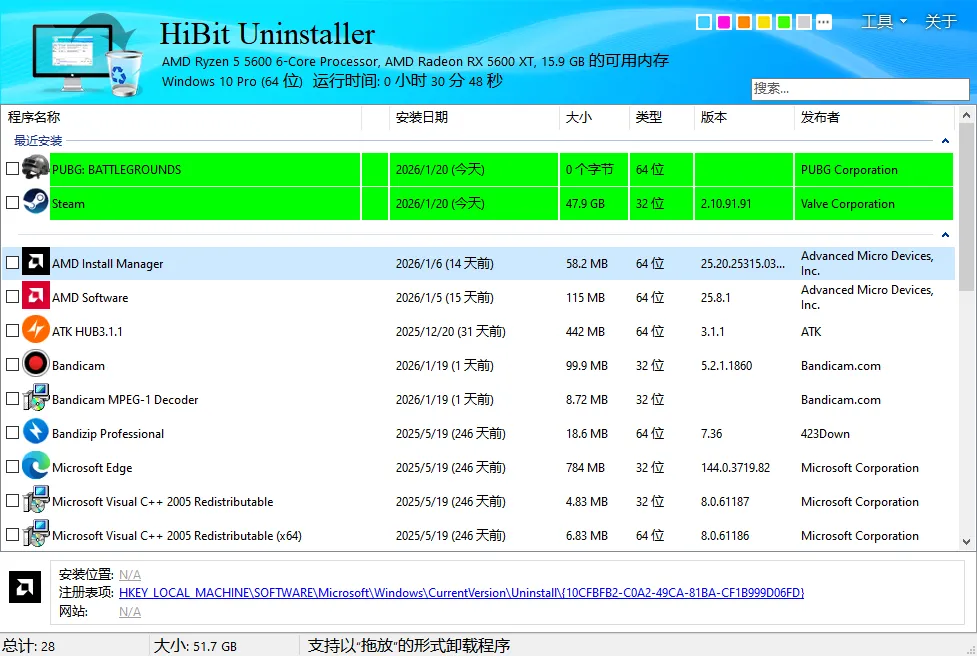Screen dimensions: 977x656
Task: Click the 大小: 51.7 GB status entry
Action: tap(195, 646)
